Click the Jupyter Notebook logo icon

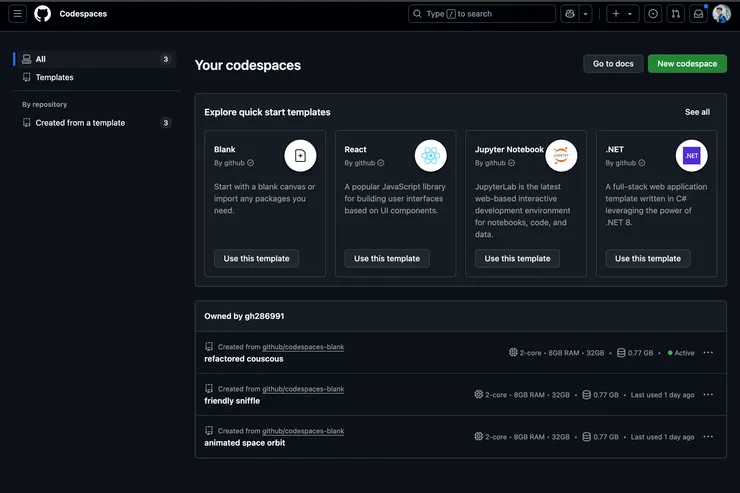click(x=561, y=155)
